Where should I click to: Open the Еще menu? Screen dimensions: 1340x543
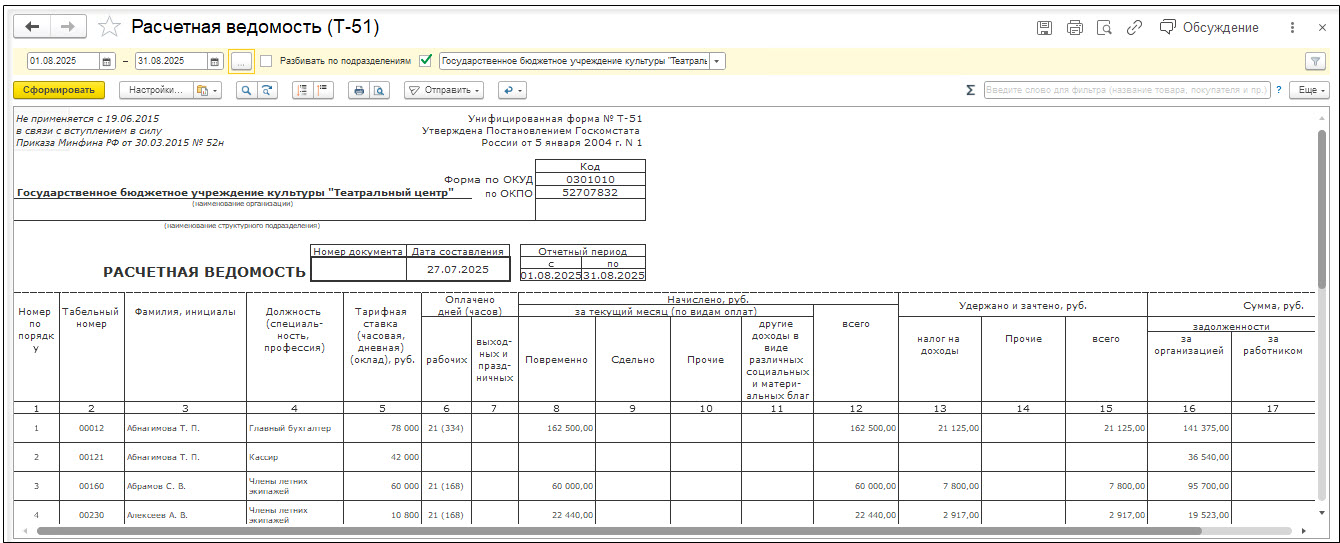[x=1309, y=90]
